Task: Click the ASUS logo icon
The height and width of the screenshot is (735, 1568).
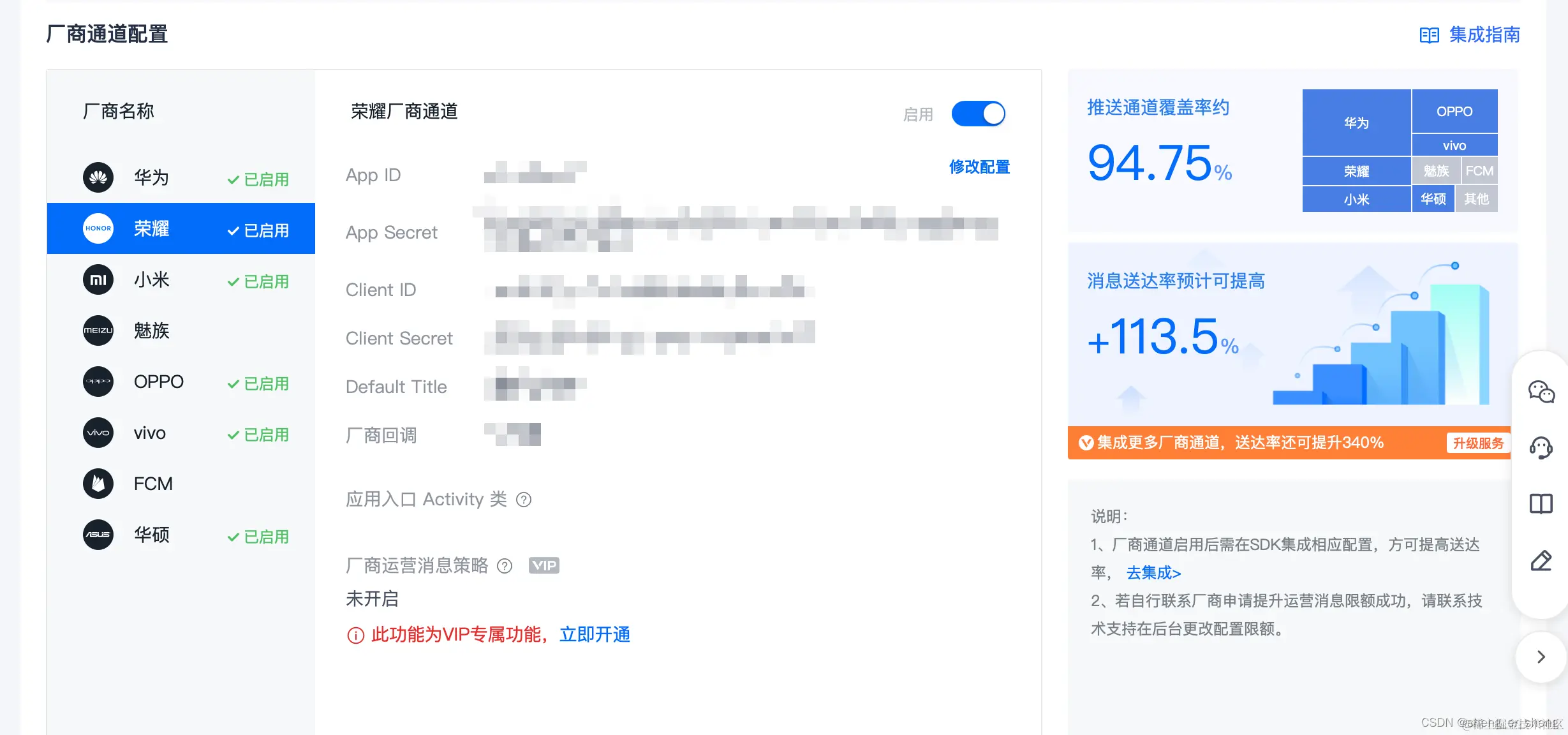Action: click(98, 535)
